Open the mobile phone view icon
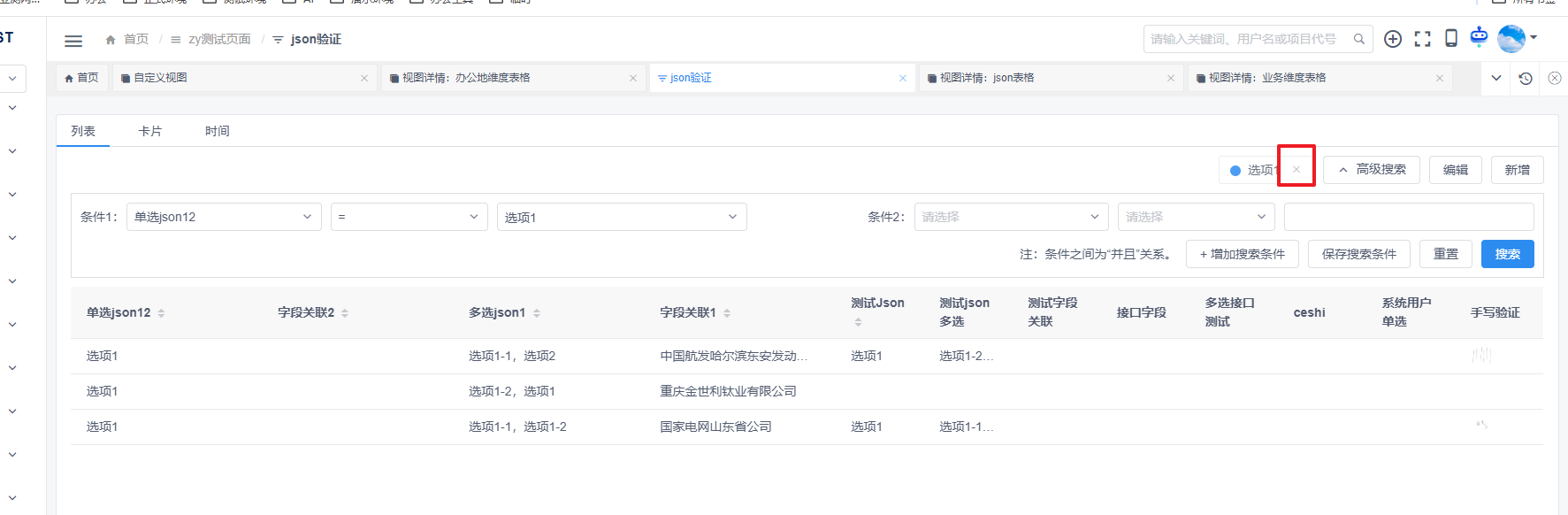 click(x=1451, y=38)
